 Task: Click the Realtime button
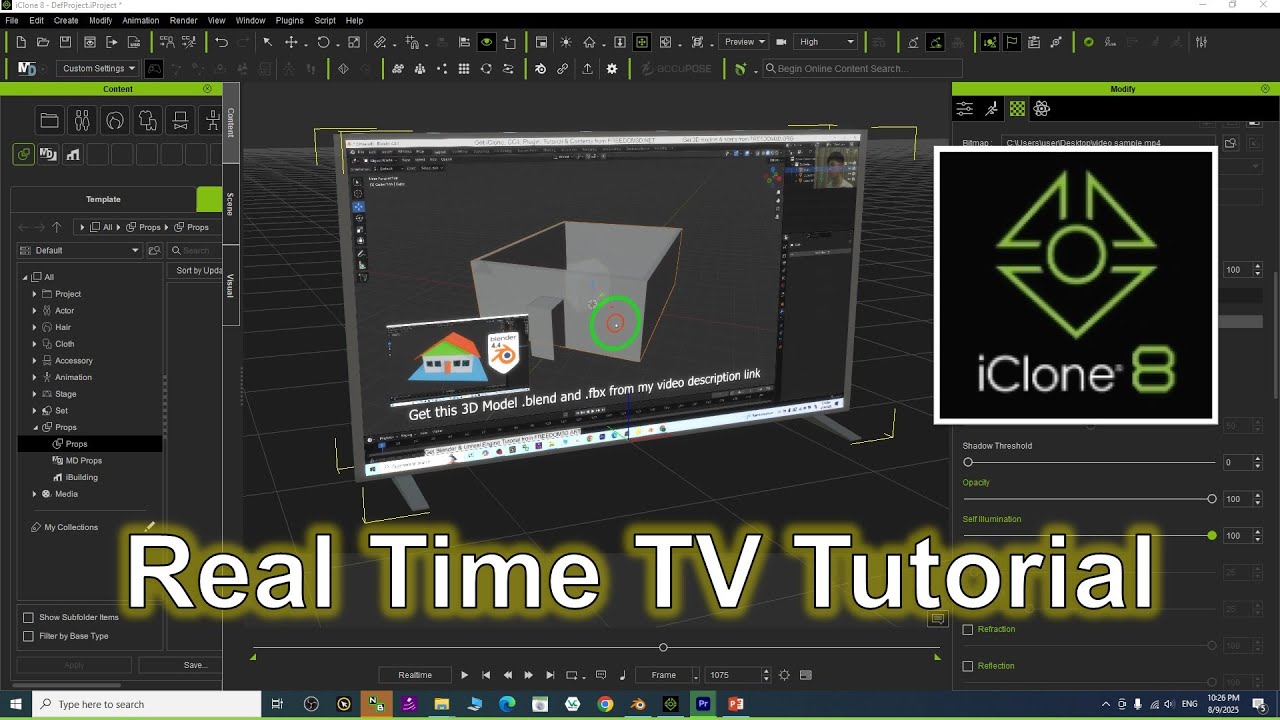point(415,675)
